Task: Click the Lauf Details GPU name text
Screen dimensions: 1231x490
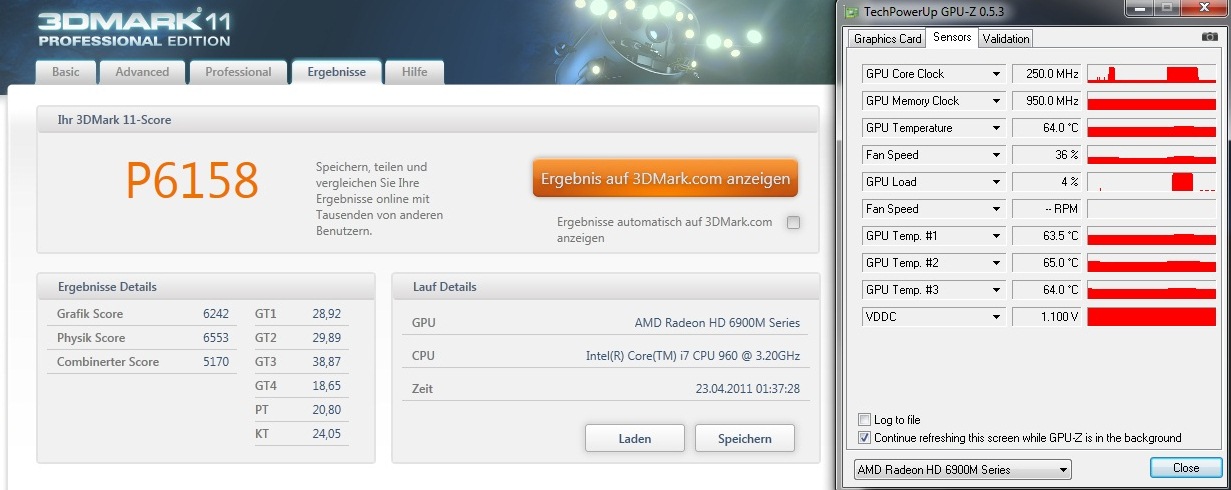Action: click(717, 323)
